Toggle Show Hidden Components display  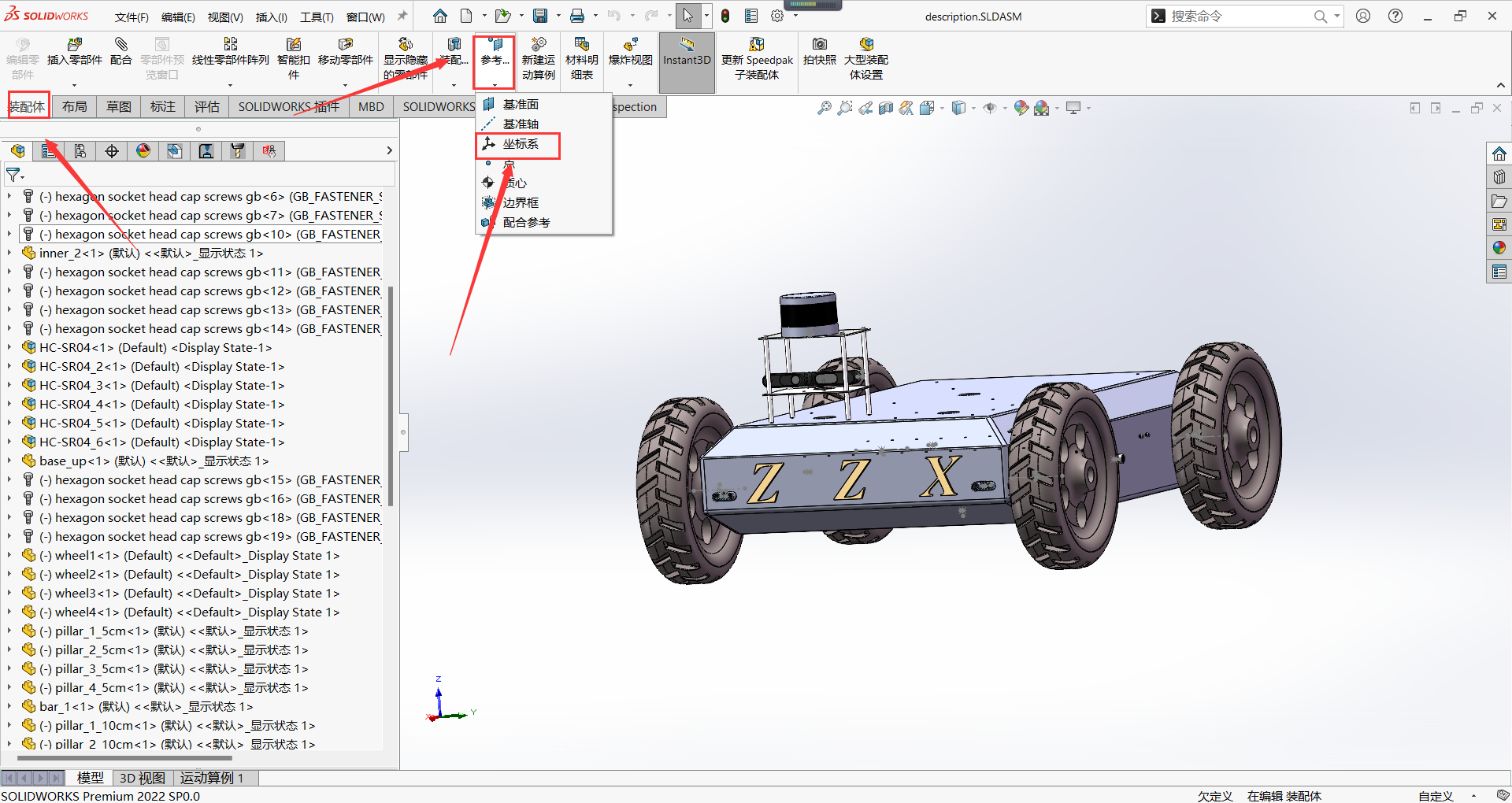(x=406, y=54)
